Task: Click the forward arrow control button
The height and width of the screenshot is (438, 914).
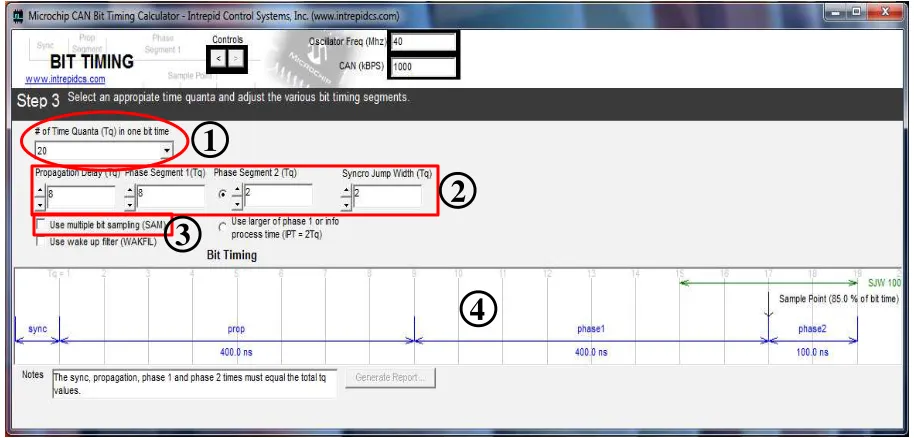Action: [235, 59]
